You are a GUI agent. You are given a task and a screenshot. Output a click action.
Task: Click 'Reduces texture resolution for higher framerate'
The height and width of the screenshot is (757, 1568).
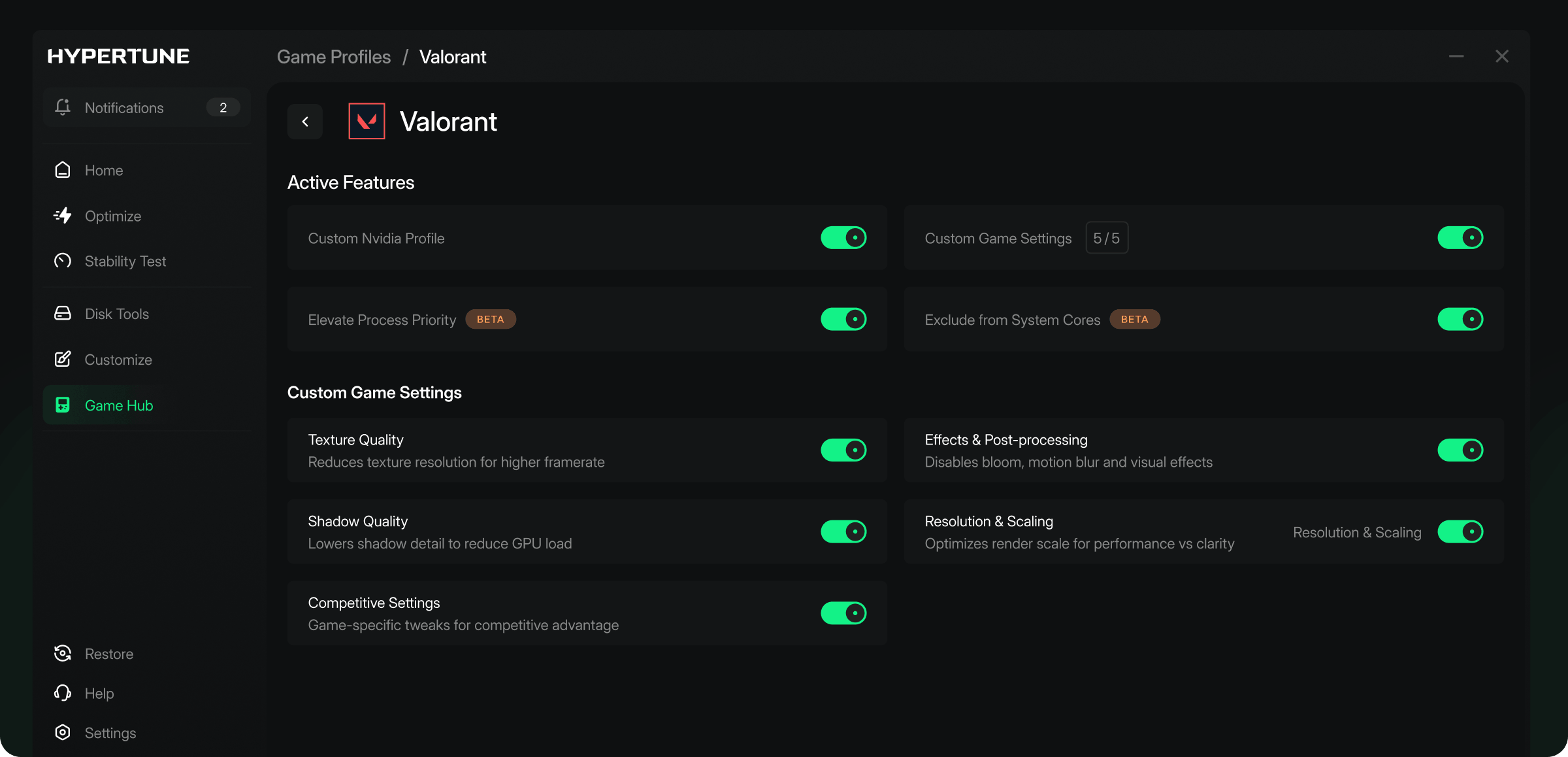(456, 462)
